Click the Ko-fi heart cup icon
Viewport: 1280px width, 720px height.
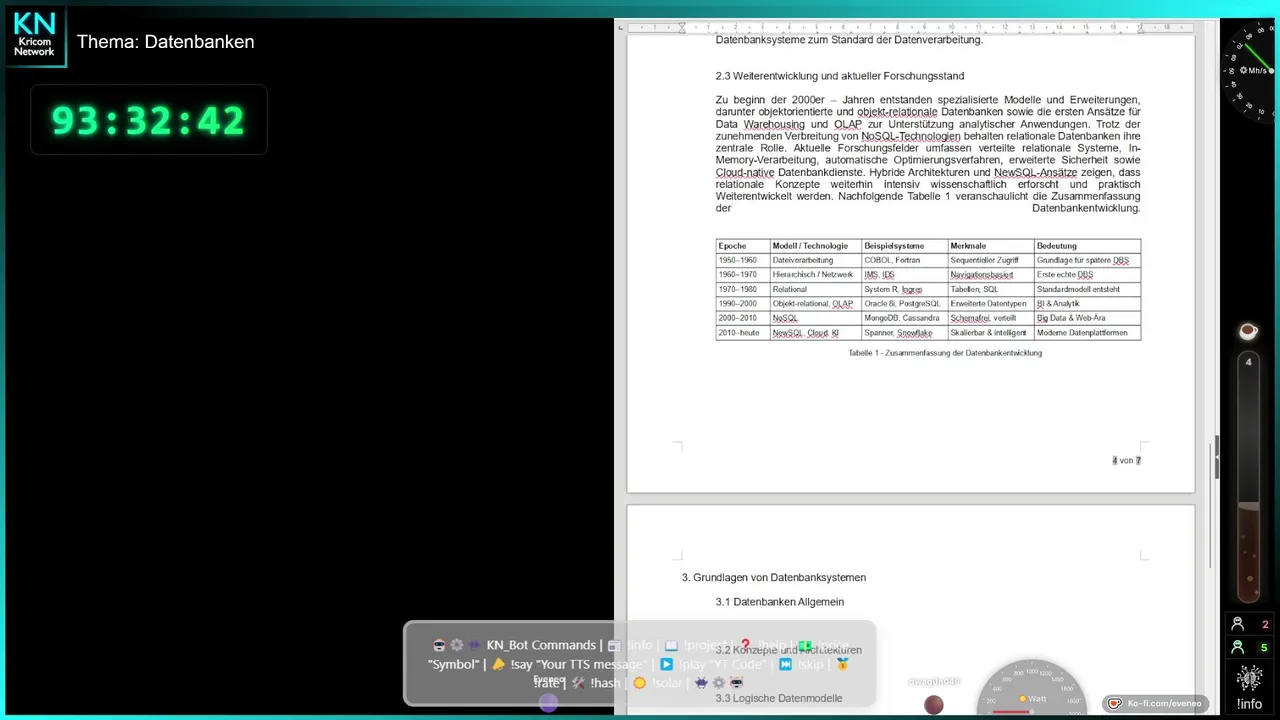tap(1115, 704)
